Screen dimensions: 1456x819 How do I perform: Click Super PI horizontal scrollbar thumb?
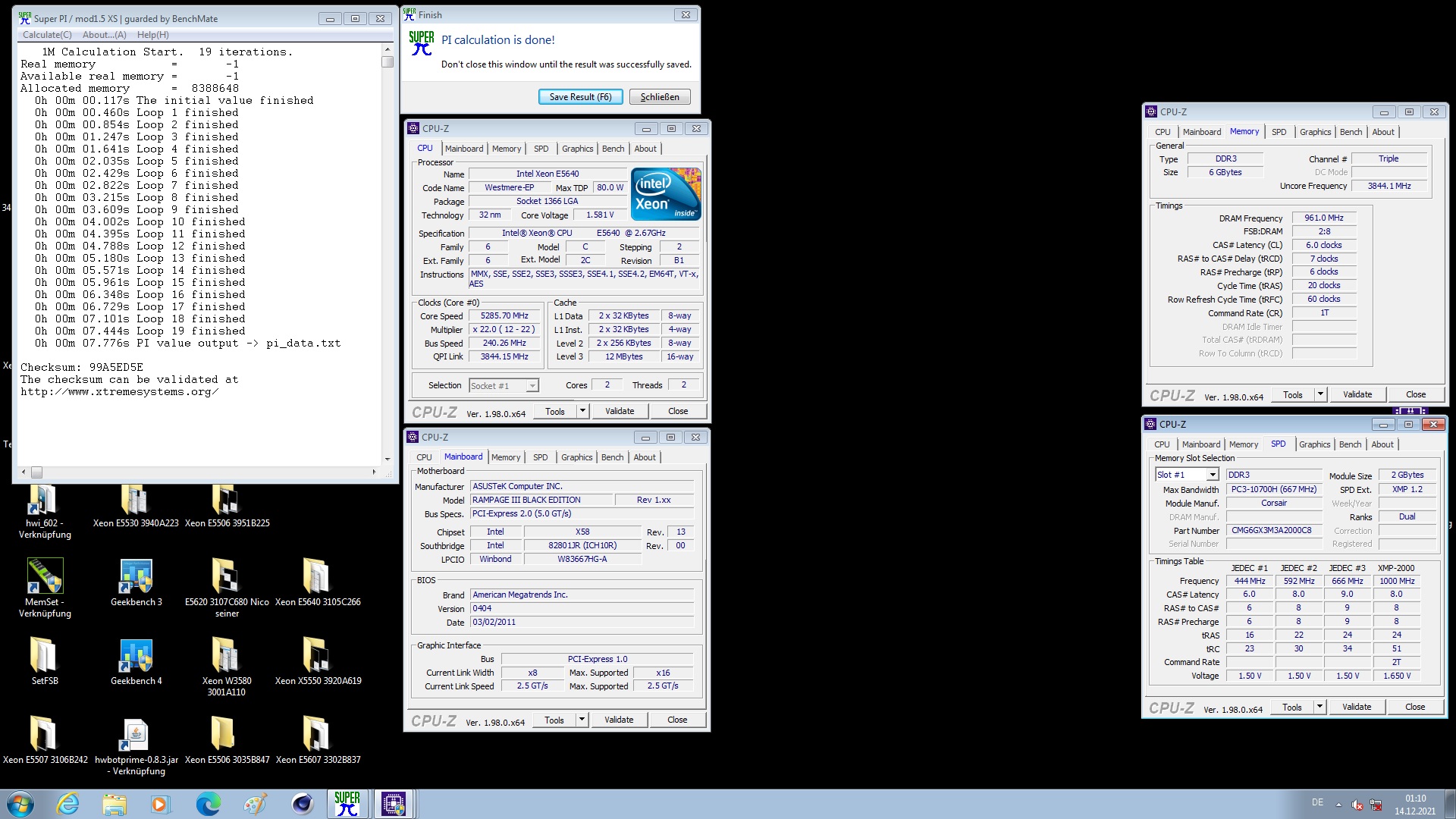(x=36, y=472)
